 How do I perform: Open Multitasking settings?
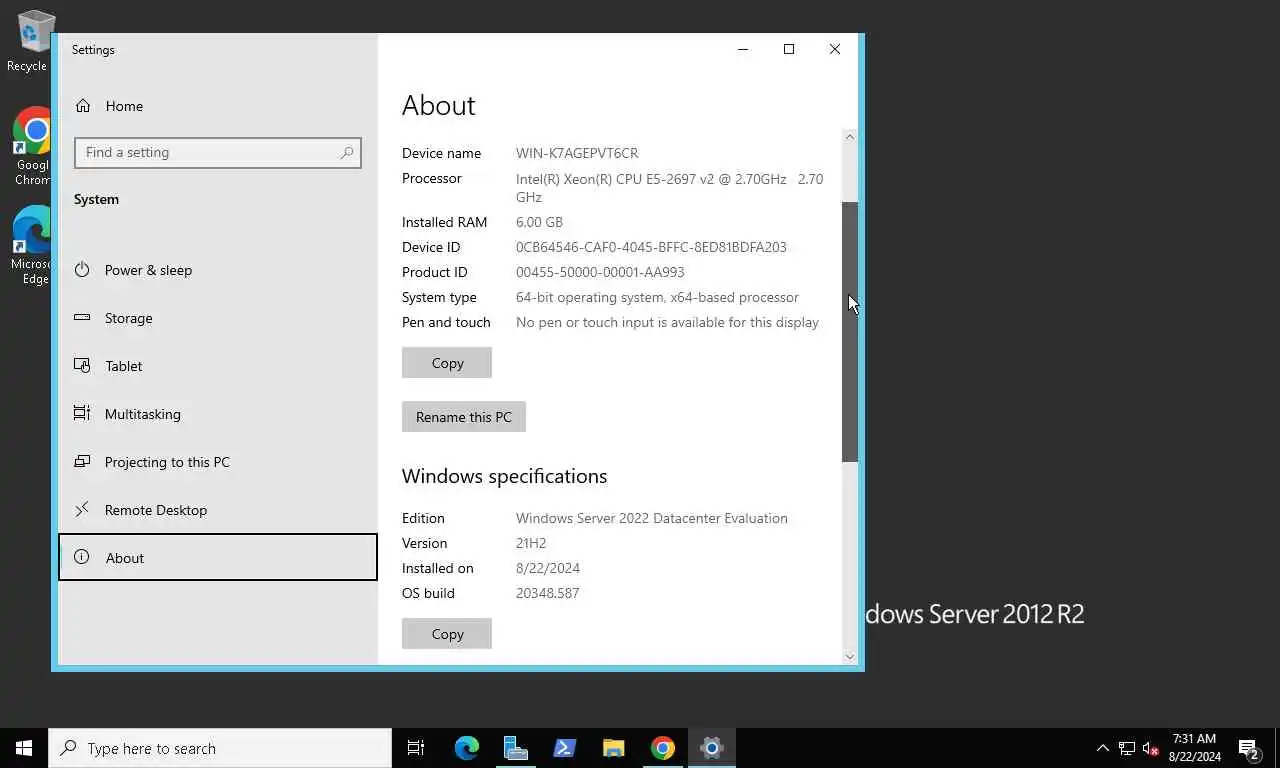[x=218, y=414]
